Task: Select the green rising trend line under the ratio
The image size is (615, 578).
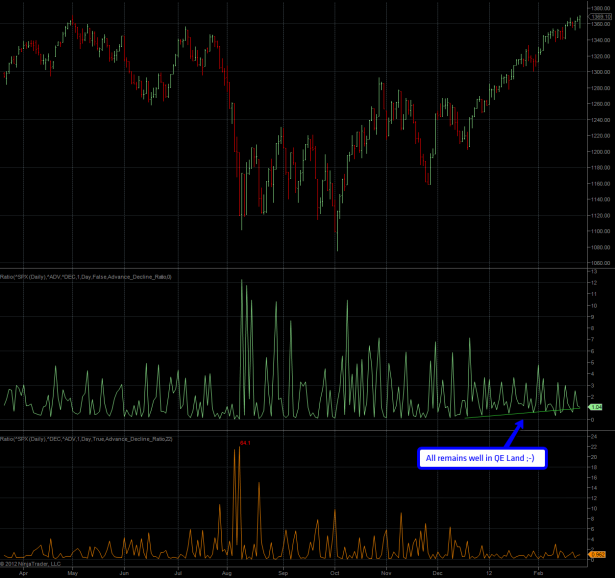Action: 522,413
